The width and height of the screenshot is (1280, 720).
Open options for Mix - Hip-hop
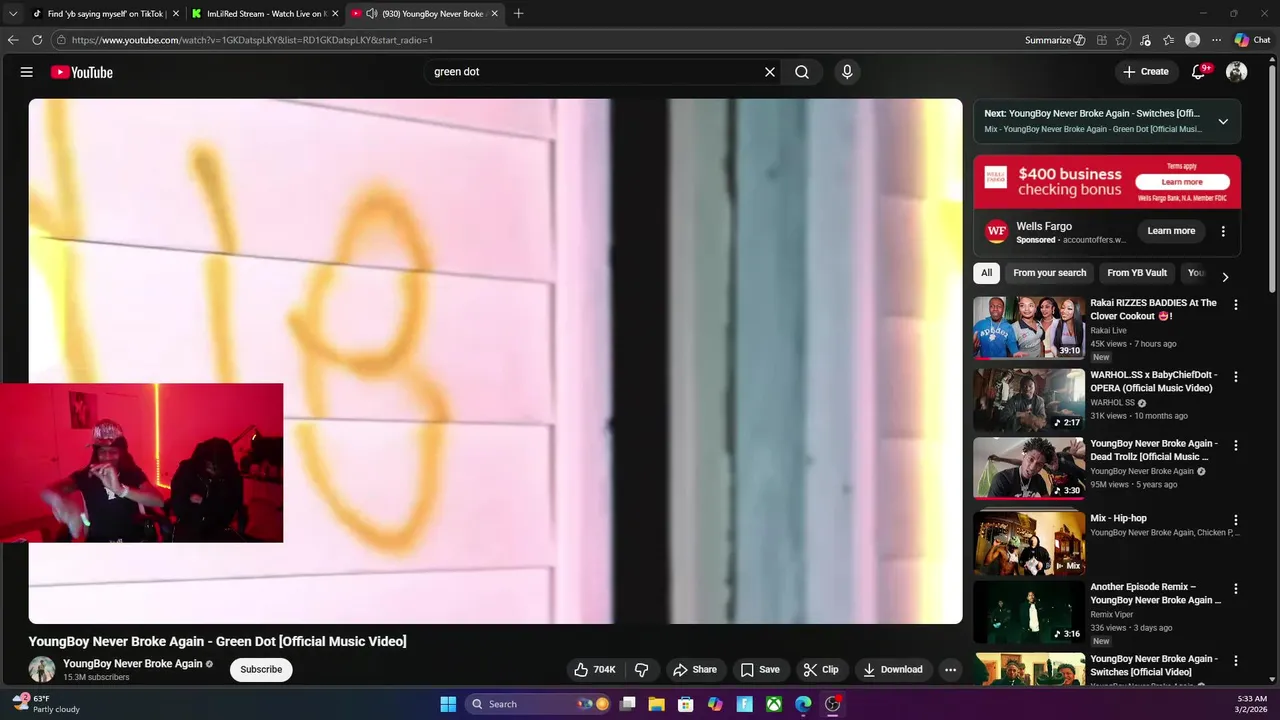click(x=1236, y=520)
